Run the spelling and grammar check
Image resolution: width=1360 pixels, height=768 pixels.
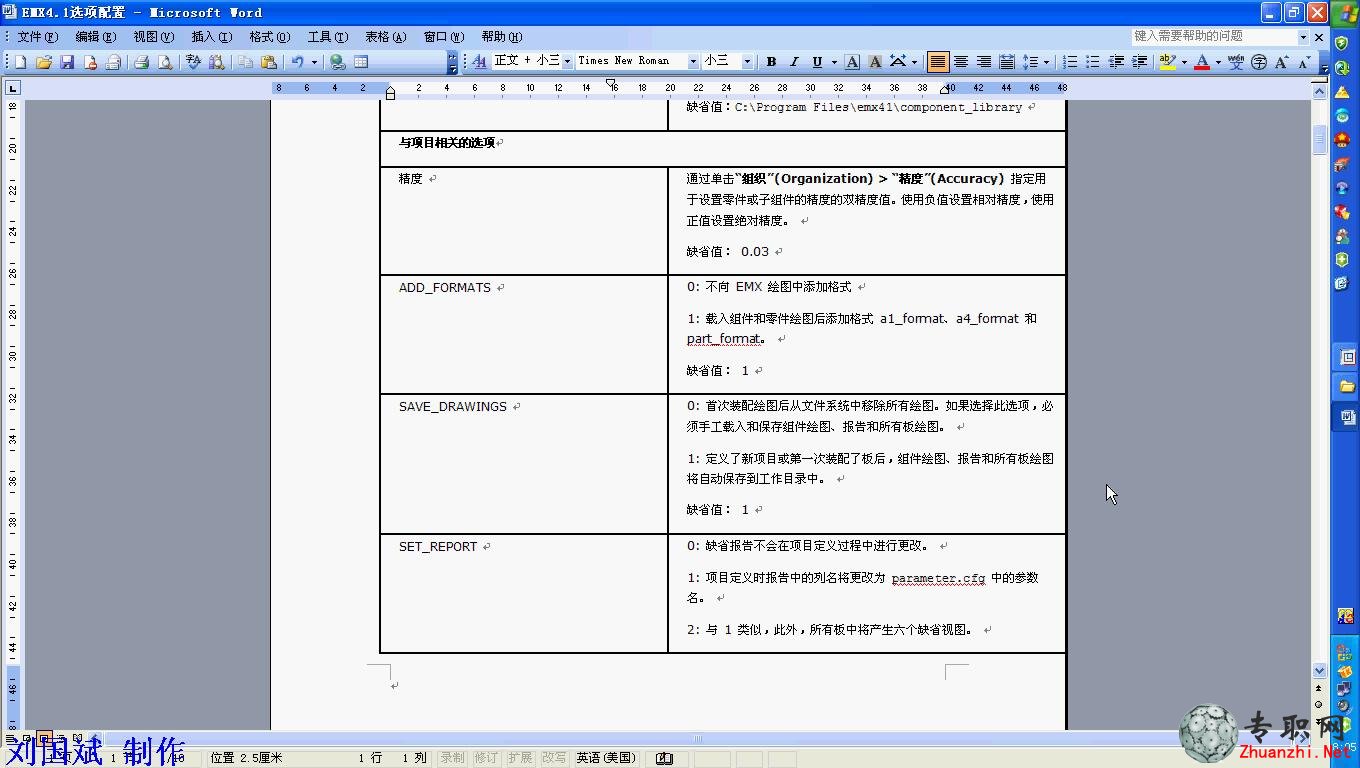pos(193,62)
